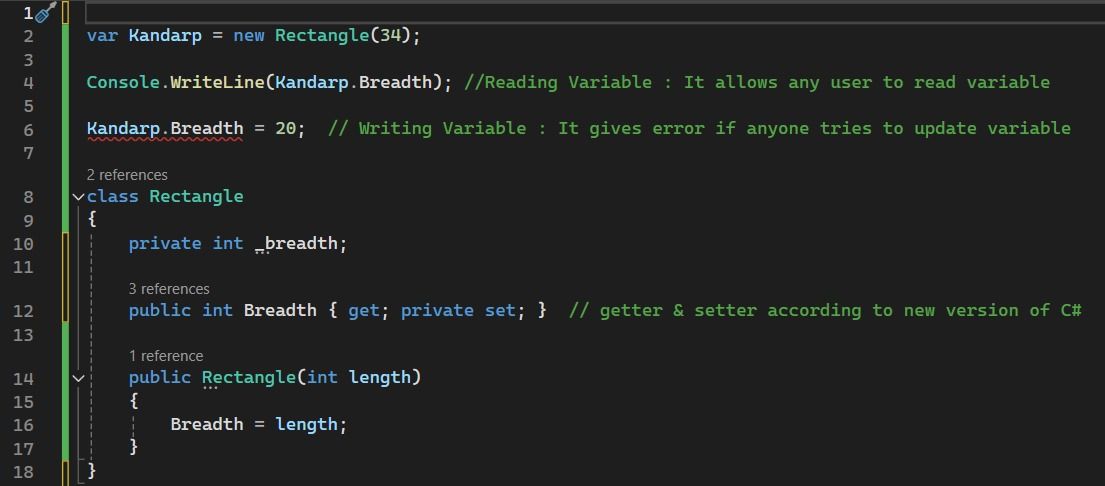
Task: Click line number 18 in the gutter
Action: (23, 470)
